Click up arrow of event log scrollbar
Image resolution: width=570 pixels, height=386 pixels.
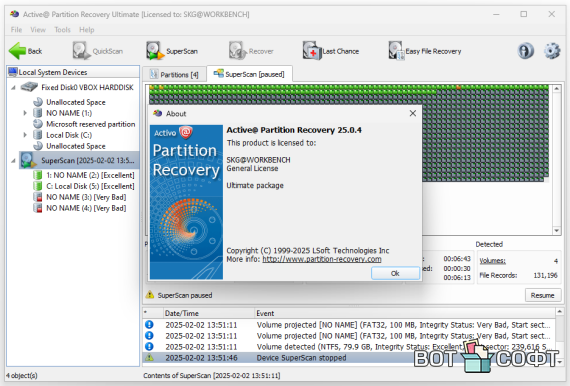pyautogui.click(x=559, y=312)
